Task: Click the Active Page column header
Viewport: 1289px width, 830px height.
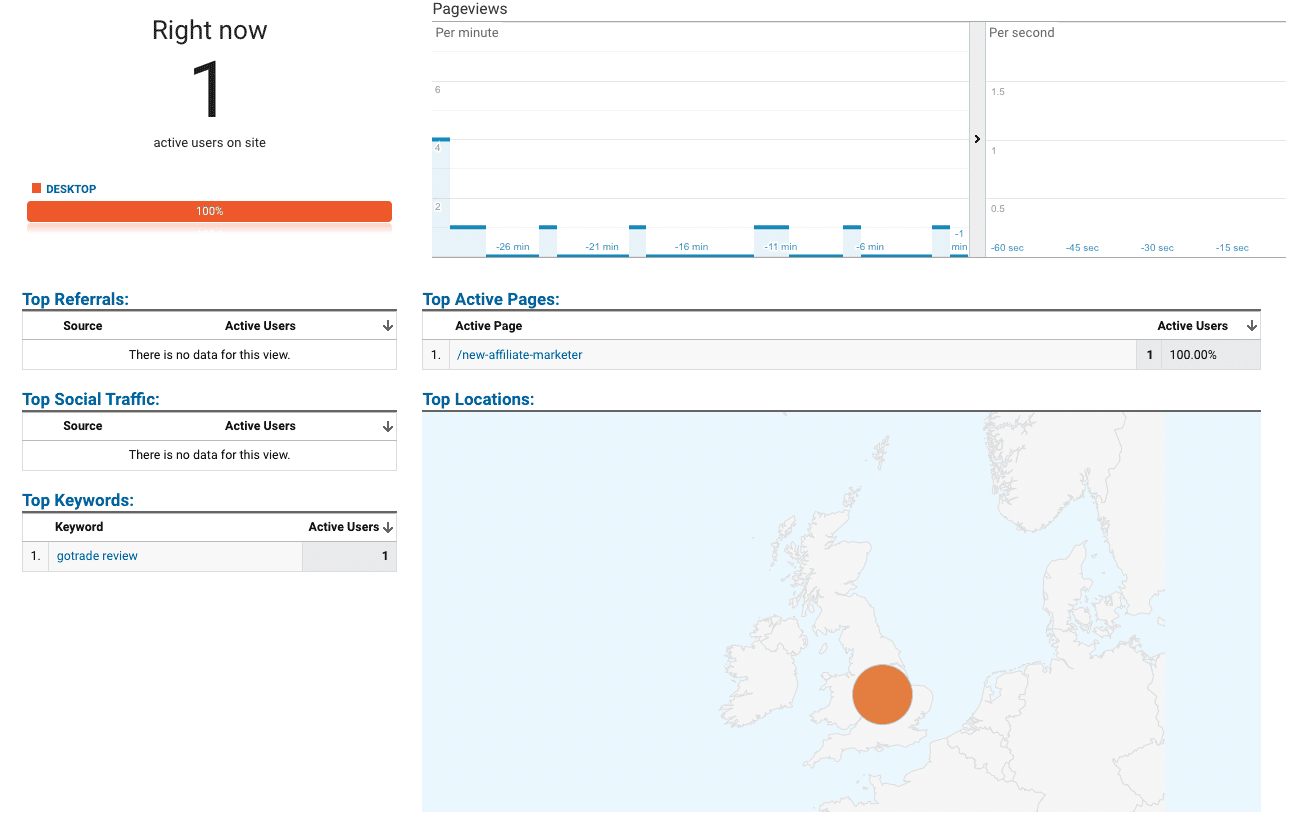Action: [x=489, y=326]
